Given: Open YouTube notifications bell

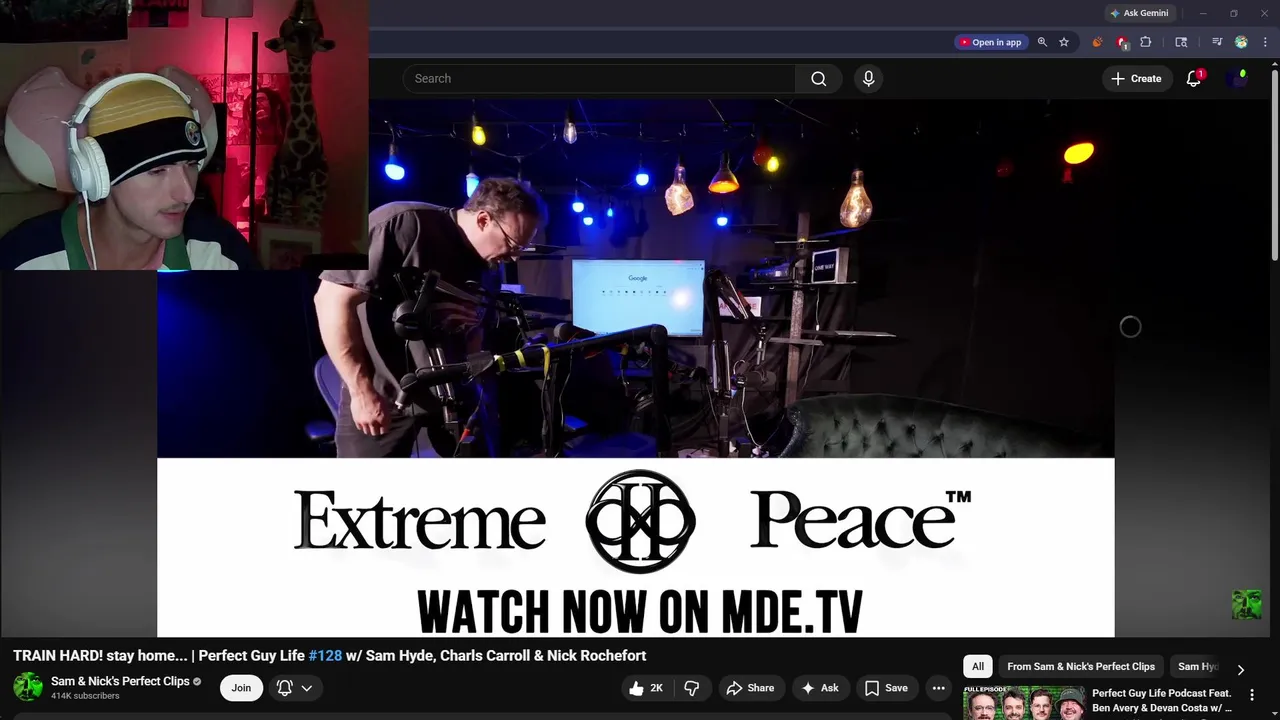Looking at the screenshot, I should click(1193, 78).
